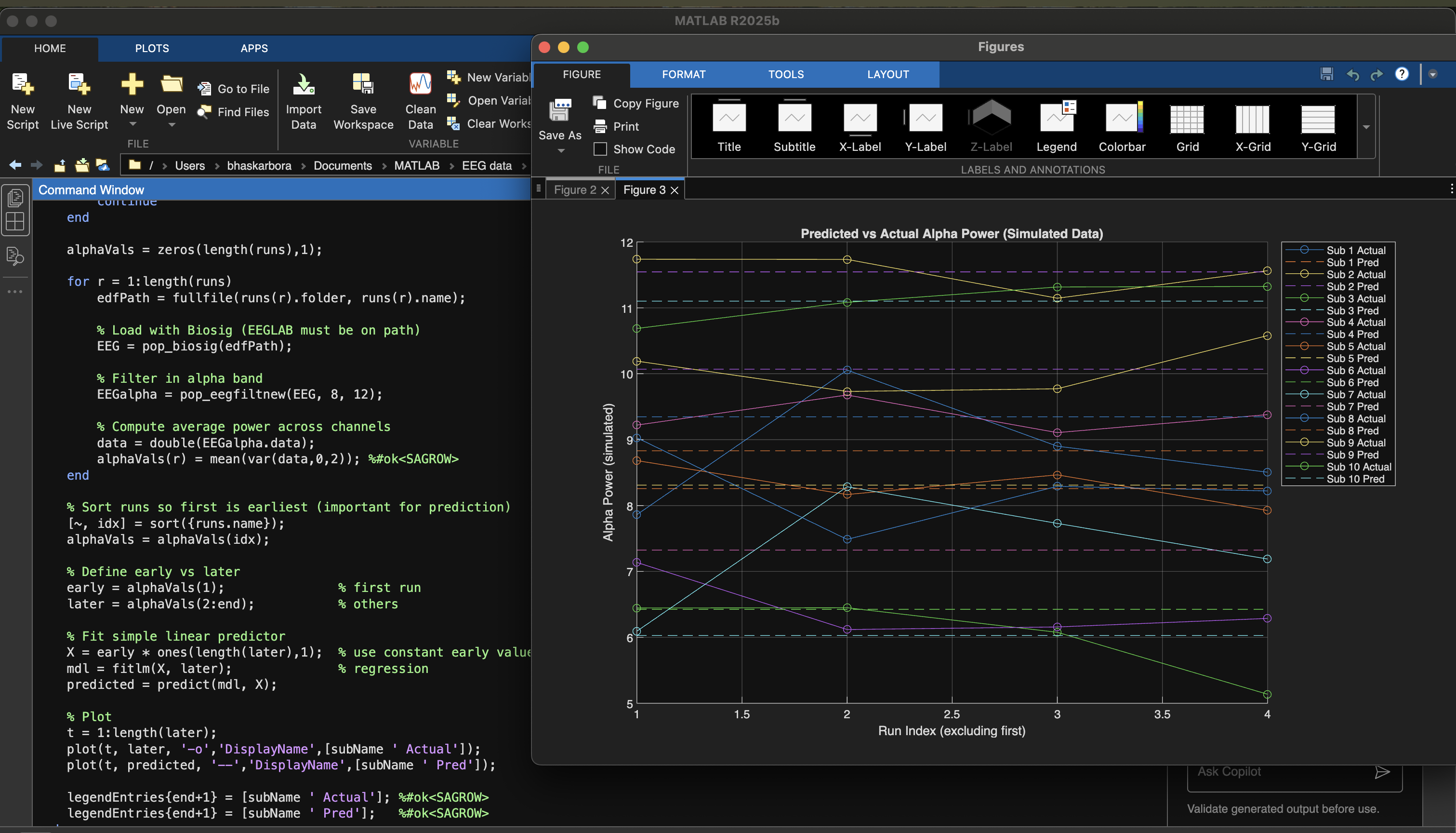The width and height of the screenshot is (1456, 833).
Task: Add a Subtitle to the figure
Action: pyautogui.click(x=794, y=126)
